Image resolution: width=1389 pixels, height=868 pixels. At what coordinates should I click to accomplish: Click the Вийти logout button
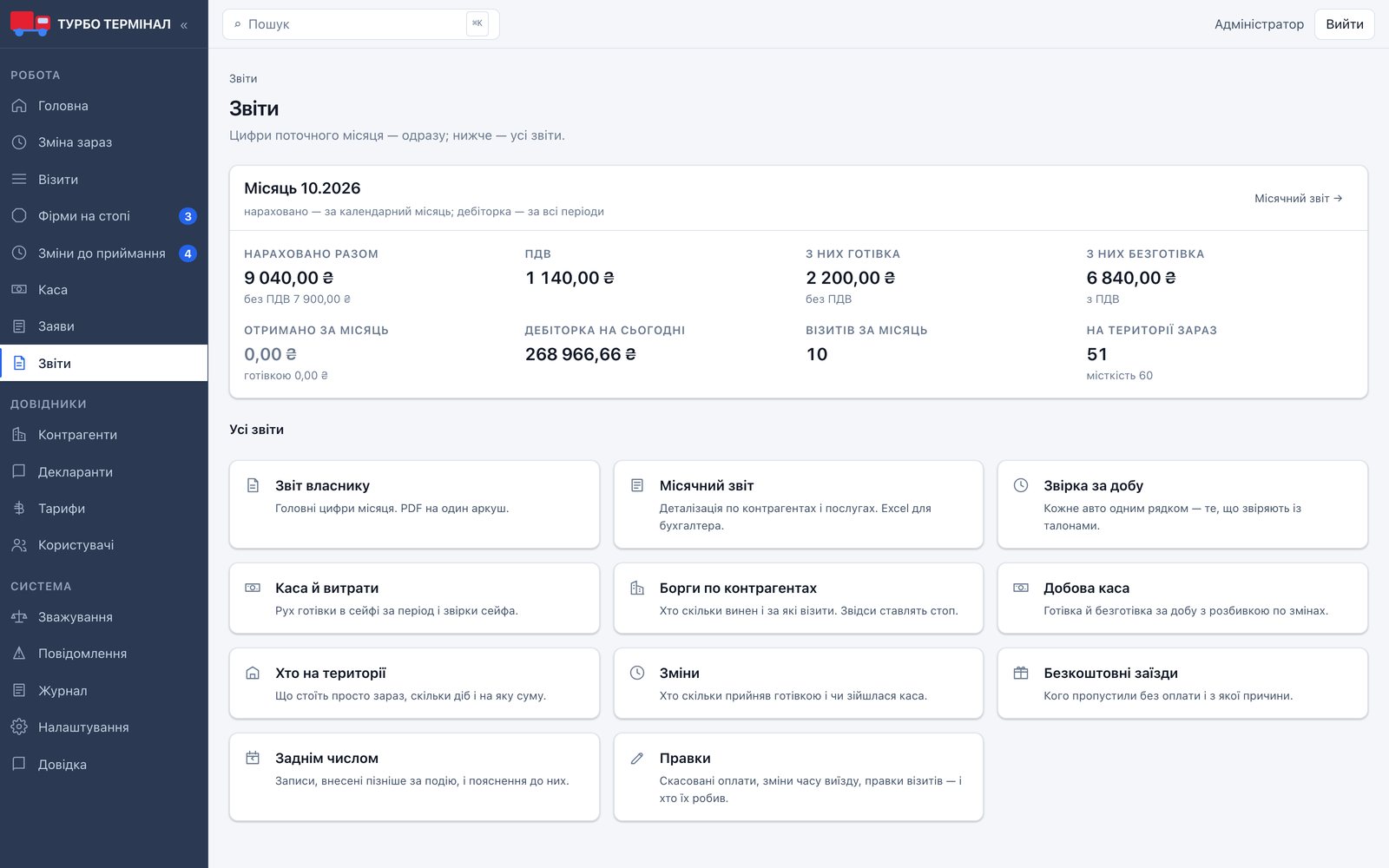pos(1345,24)
